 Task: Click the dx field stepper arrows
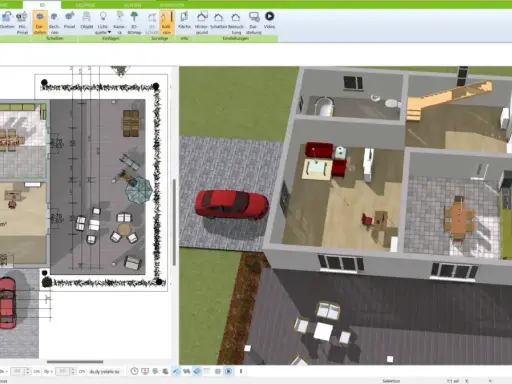point(28,371)
